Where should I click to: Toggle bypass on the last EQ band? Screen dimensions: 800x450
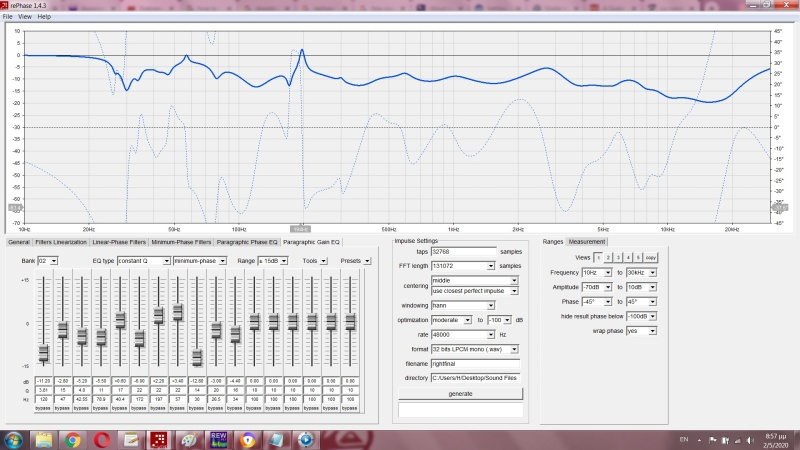[x=351, y=409]
